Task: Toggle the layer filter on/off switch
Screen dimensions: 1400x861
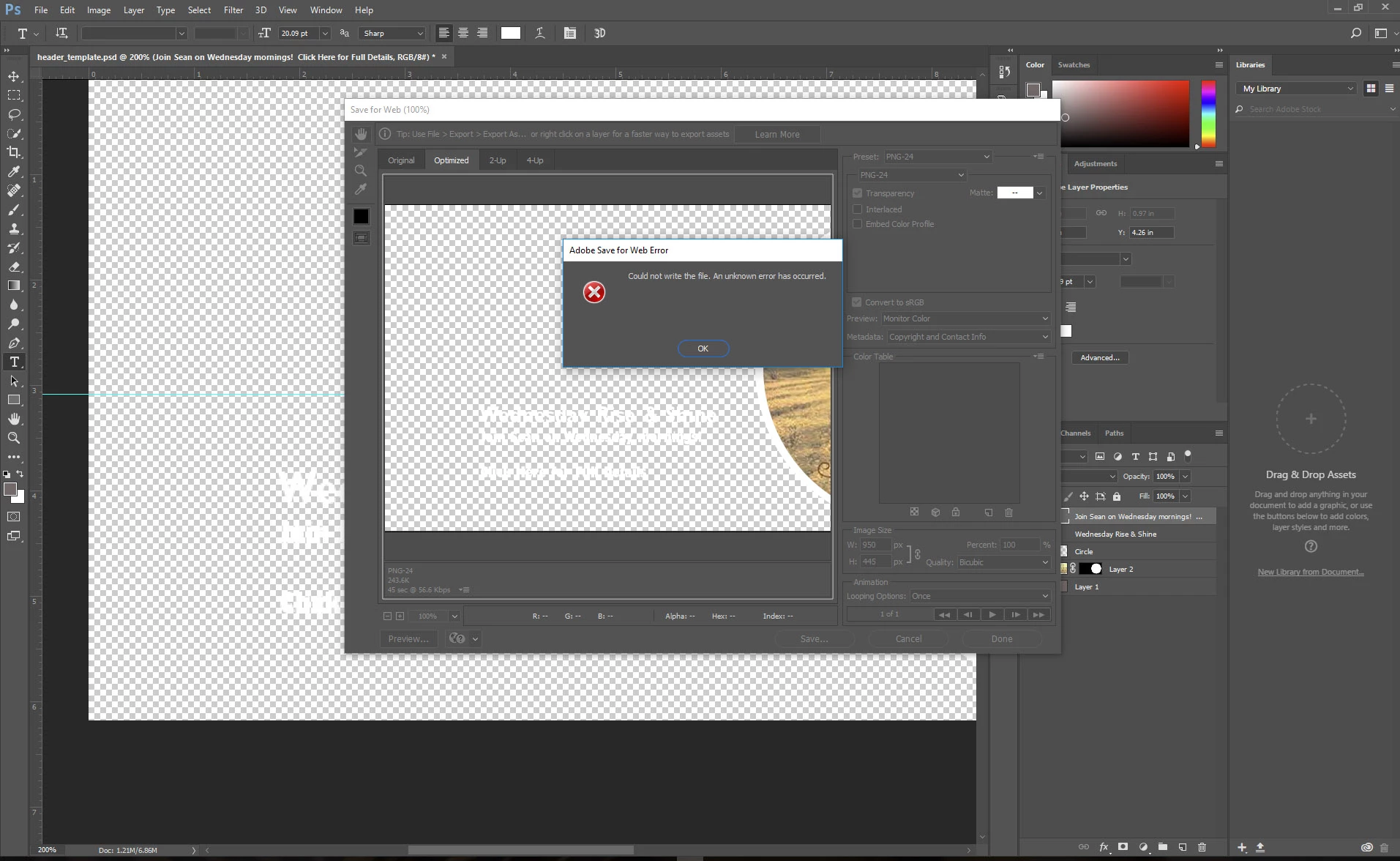Action: [1188, 455]
